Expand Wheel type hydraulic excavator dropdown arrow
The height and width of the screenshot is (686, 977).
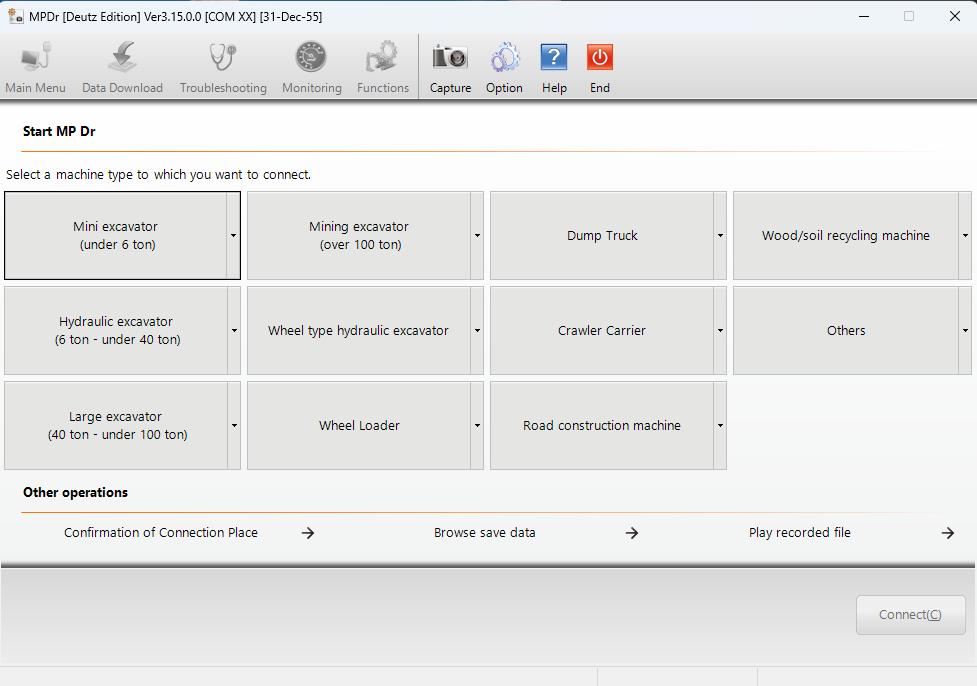pos(477,330)
